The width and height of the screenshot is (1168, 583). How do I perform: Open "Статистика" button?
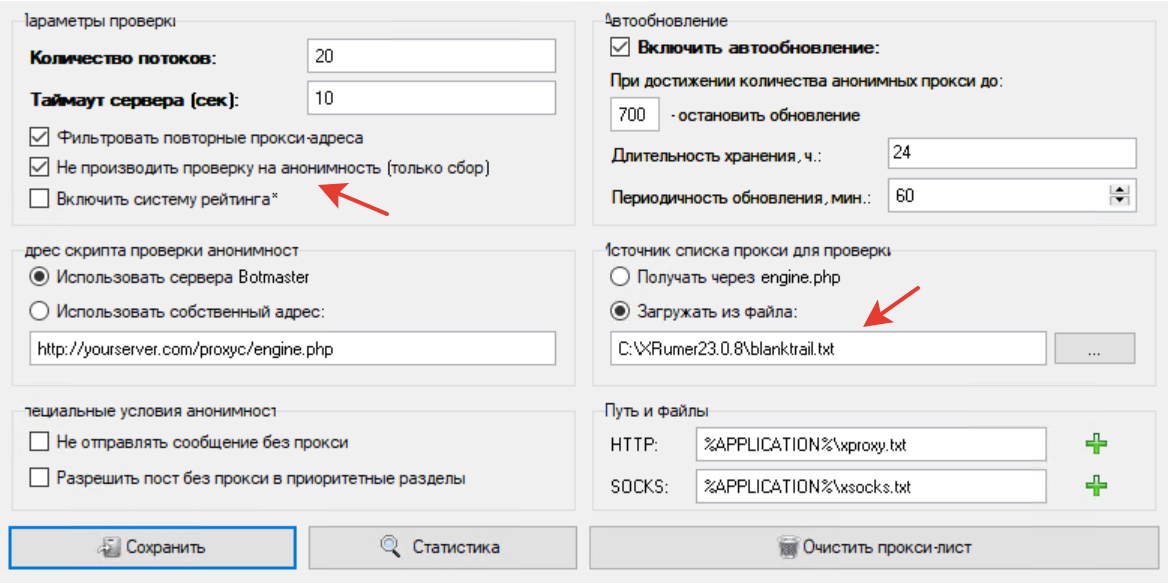click(x=442, y=548)
